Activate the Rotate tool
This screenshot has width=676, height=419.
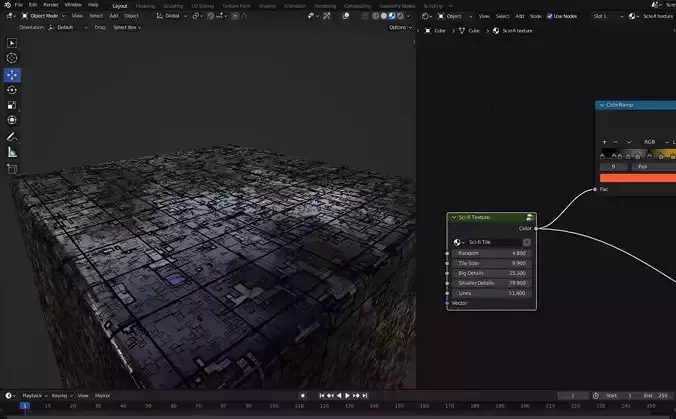click(12, 90)
